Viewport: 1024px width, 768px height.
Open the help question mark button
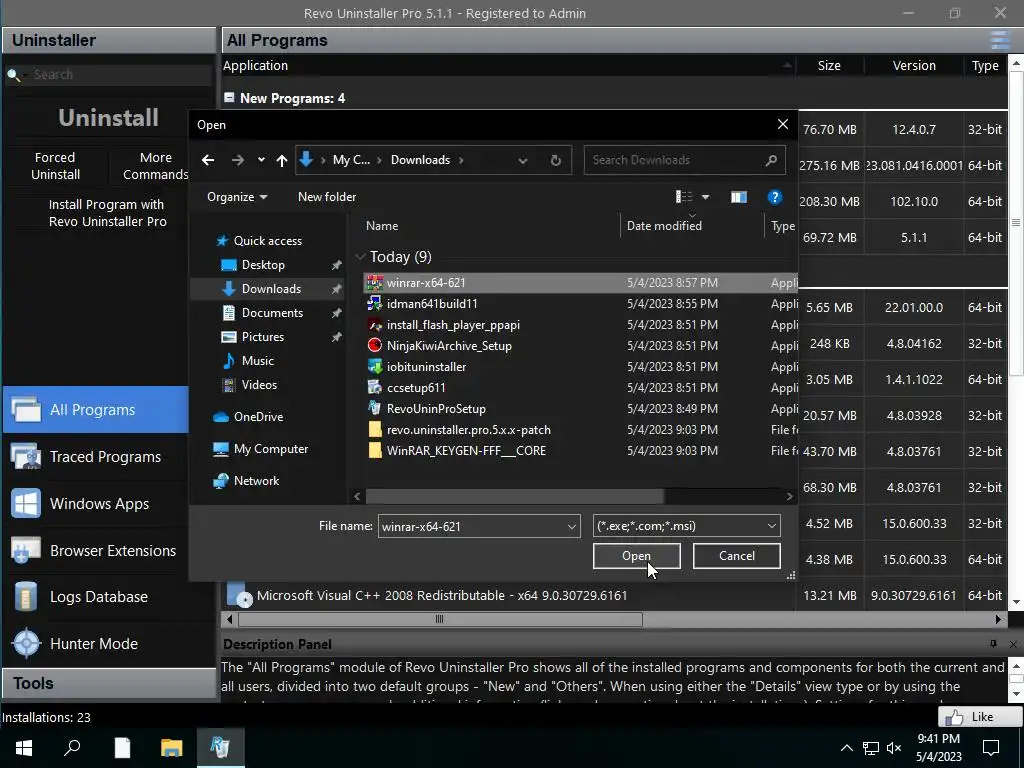pyautogui.click(x=775, y=197)
